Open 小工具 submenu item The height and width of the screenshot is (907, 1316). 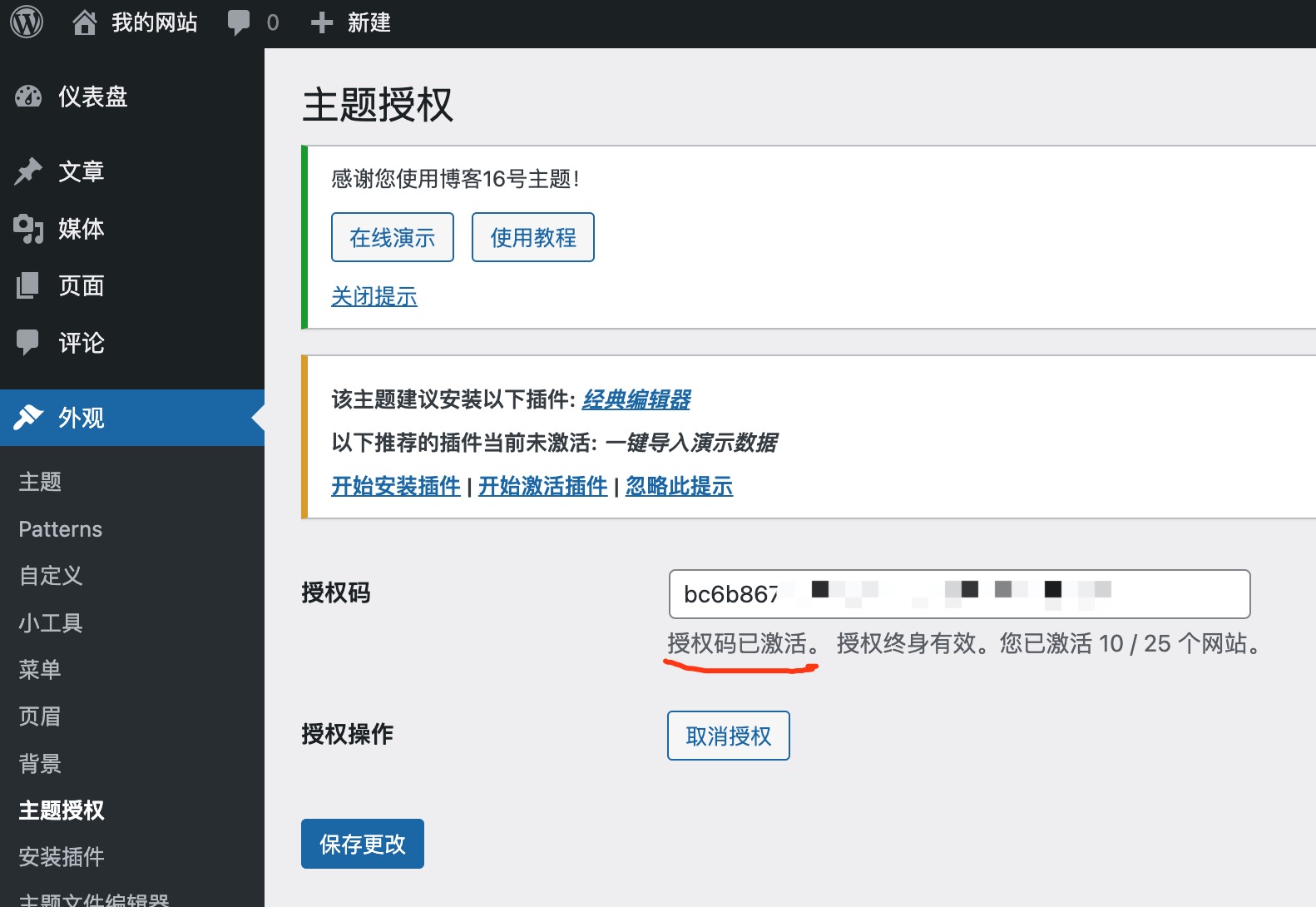(x=51, y=622)
